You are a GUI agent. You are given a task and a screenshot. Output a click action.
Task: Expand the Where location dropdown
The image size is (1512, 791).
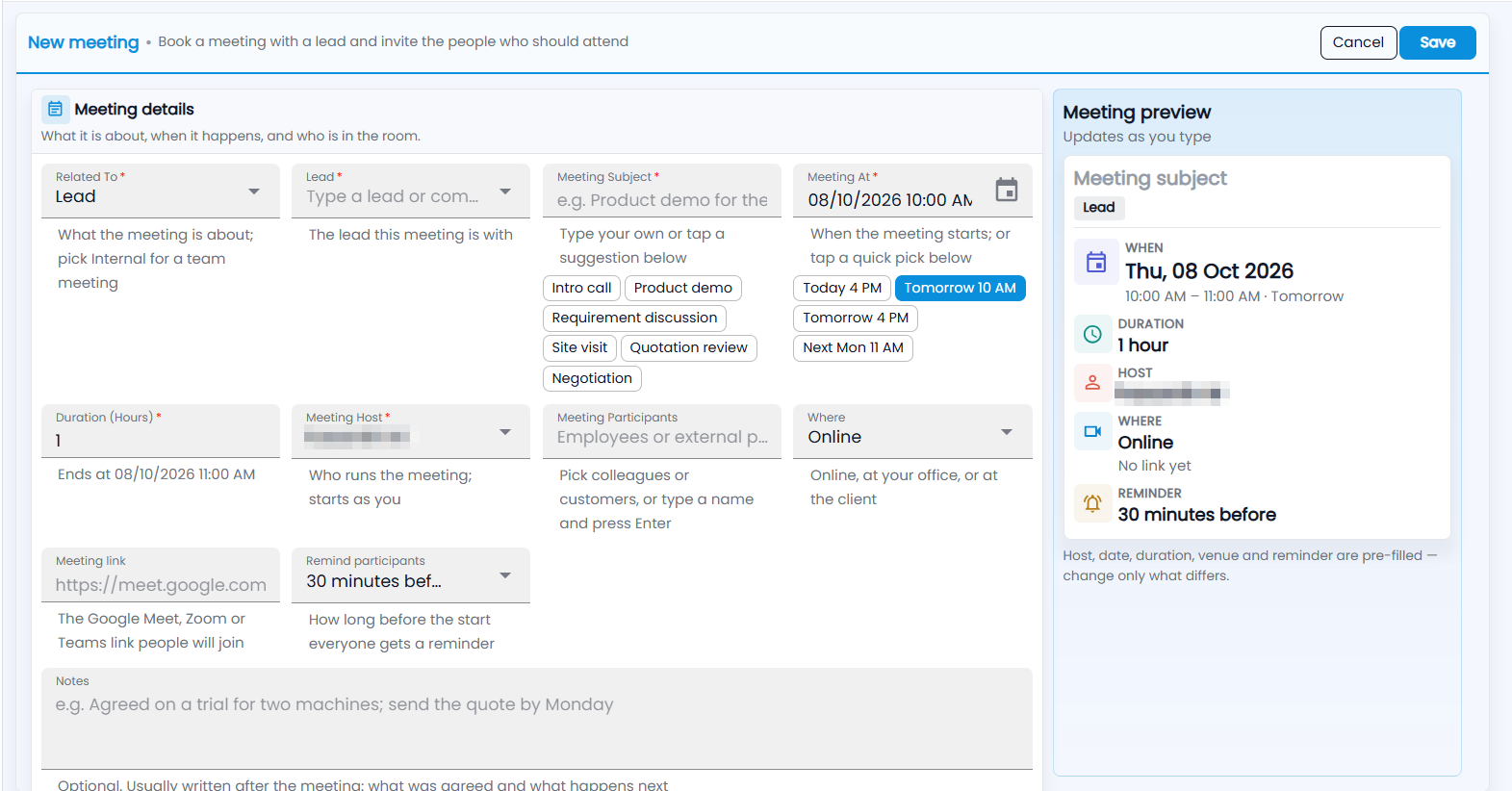912,431
